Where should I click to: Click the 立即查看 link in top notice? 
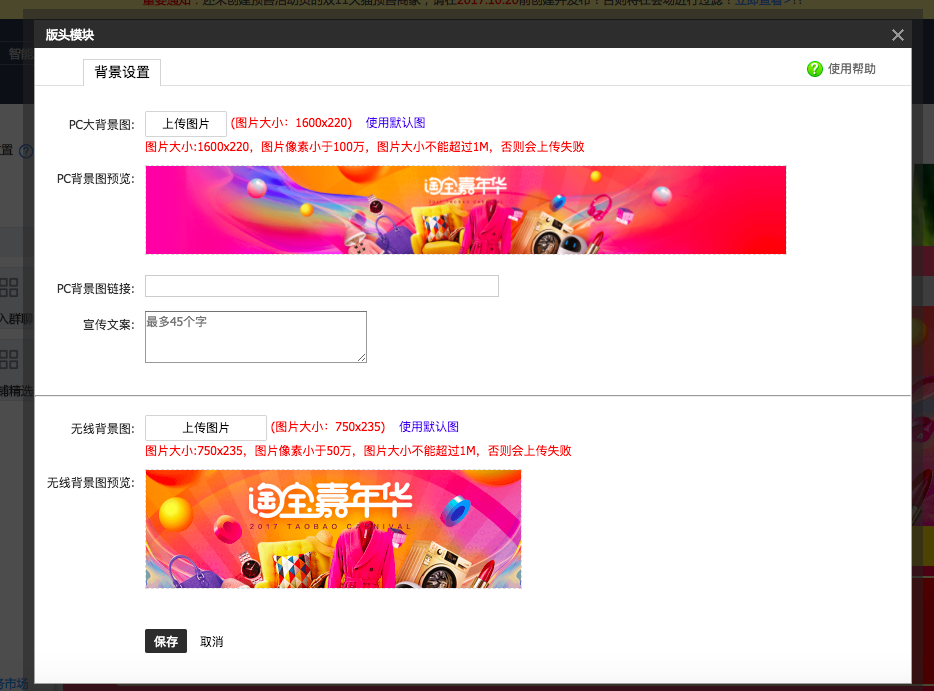coord(761,2)
